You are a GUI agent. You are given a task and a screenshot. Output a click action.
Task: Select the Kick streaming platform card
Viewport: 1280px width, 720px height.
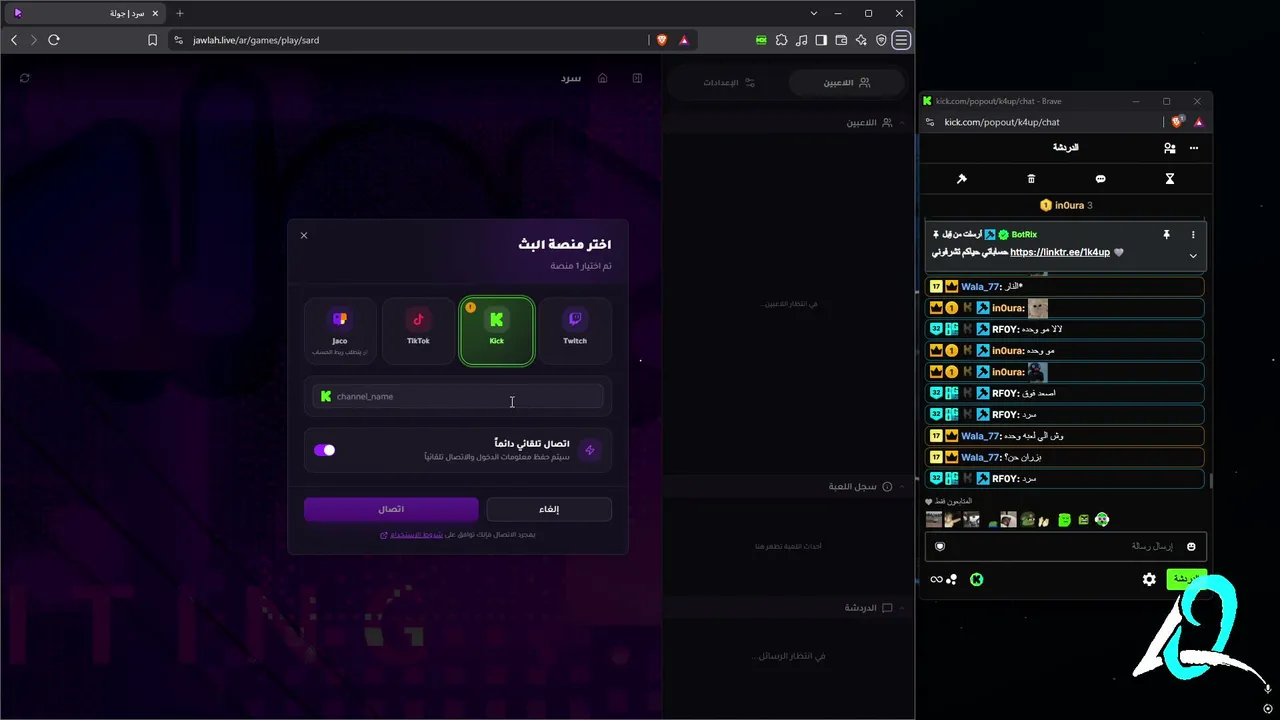(x=497, y=331)
